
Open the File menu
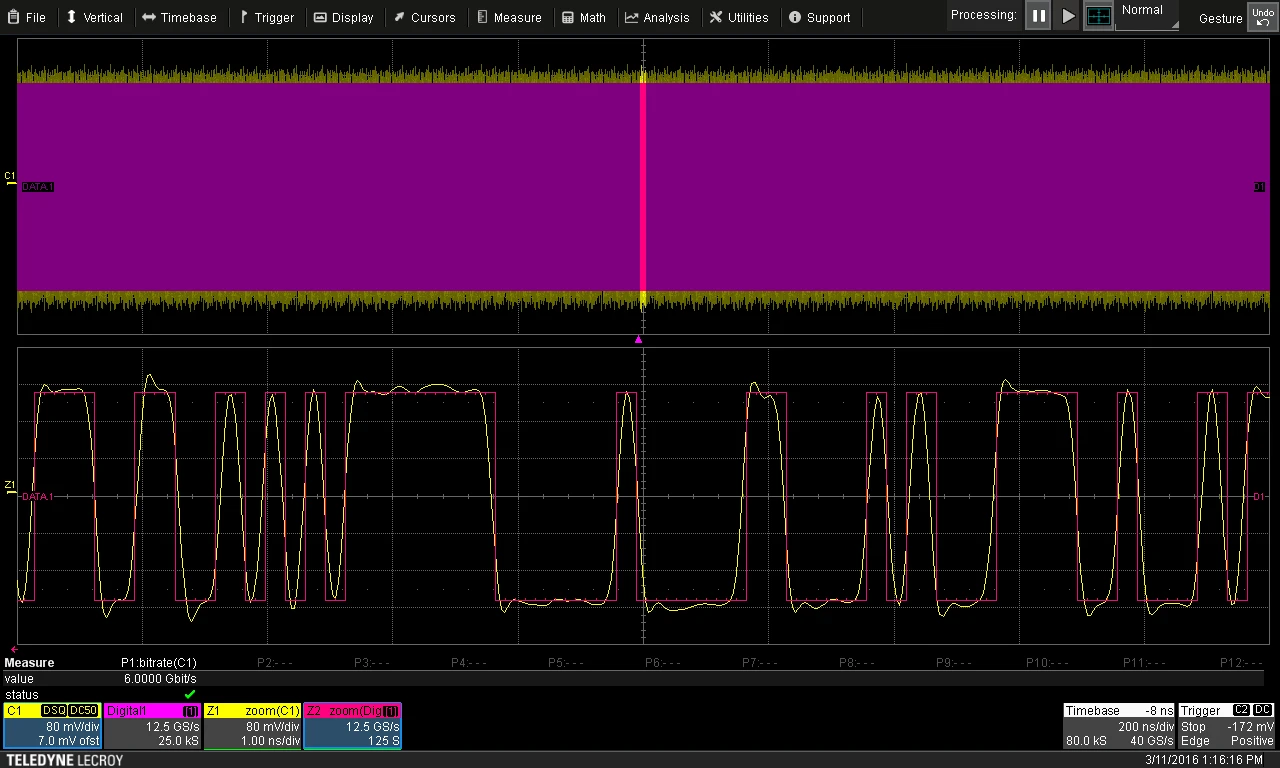coord(26,17)
